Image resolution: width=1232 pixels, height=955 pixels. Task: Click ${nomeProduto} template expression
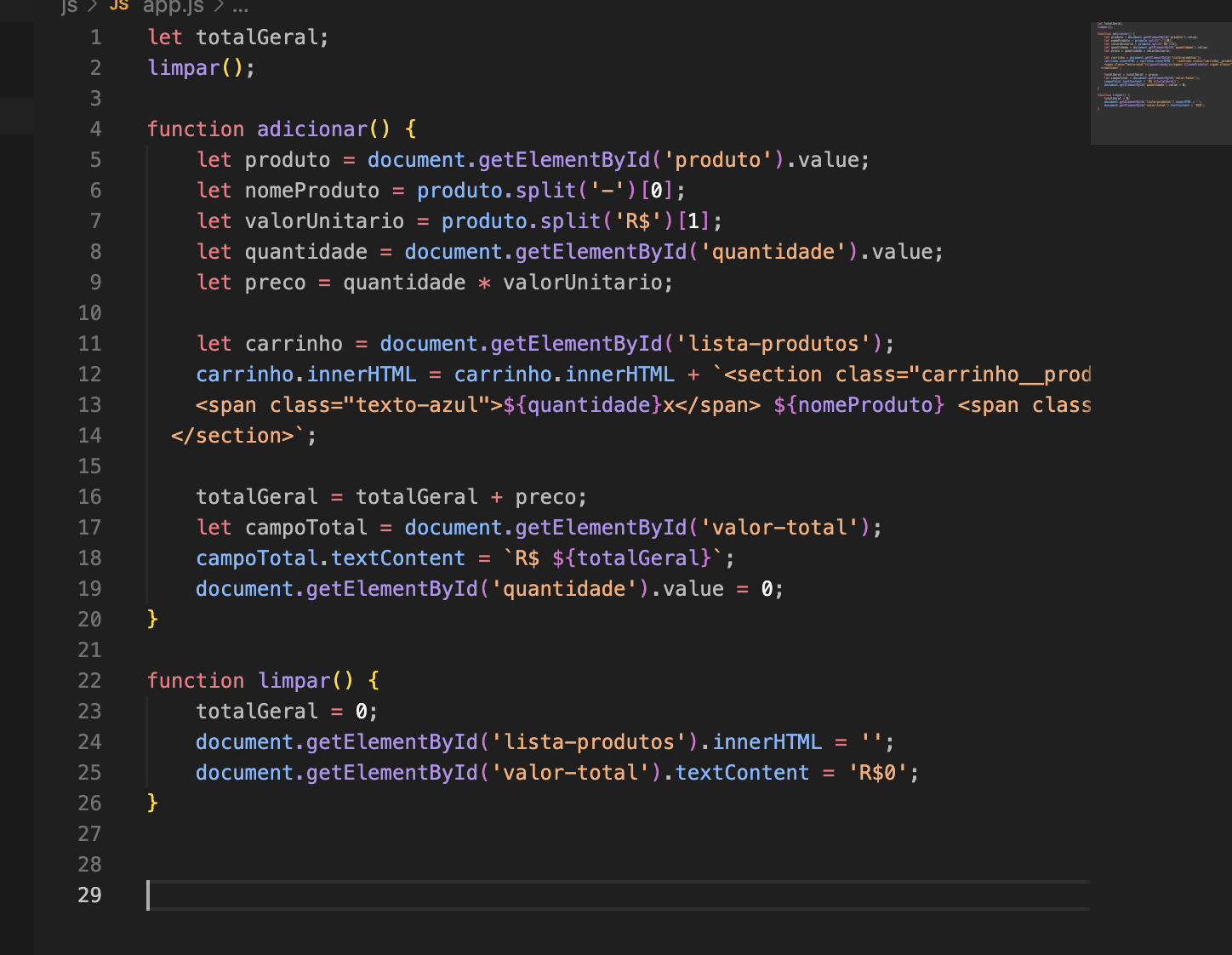click(859, 405)
